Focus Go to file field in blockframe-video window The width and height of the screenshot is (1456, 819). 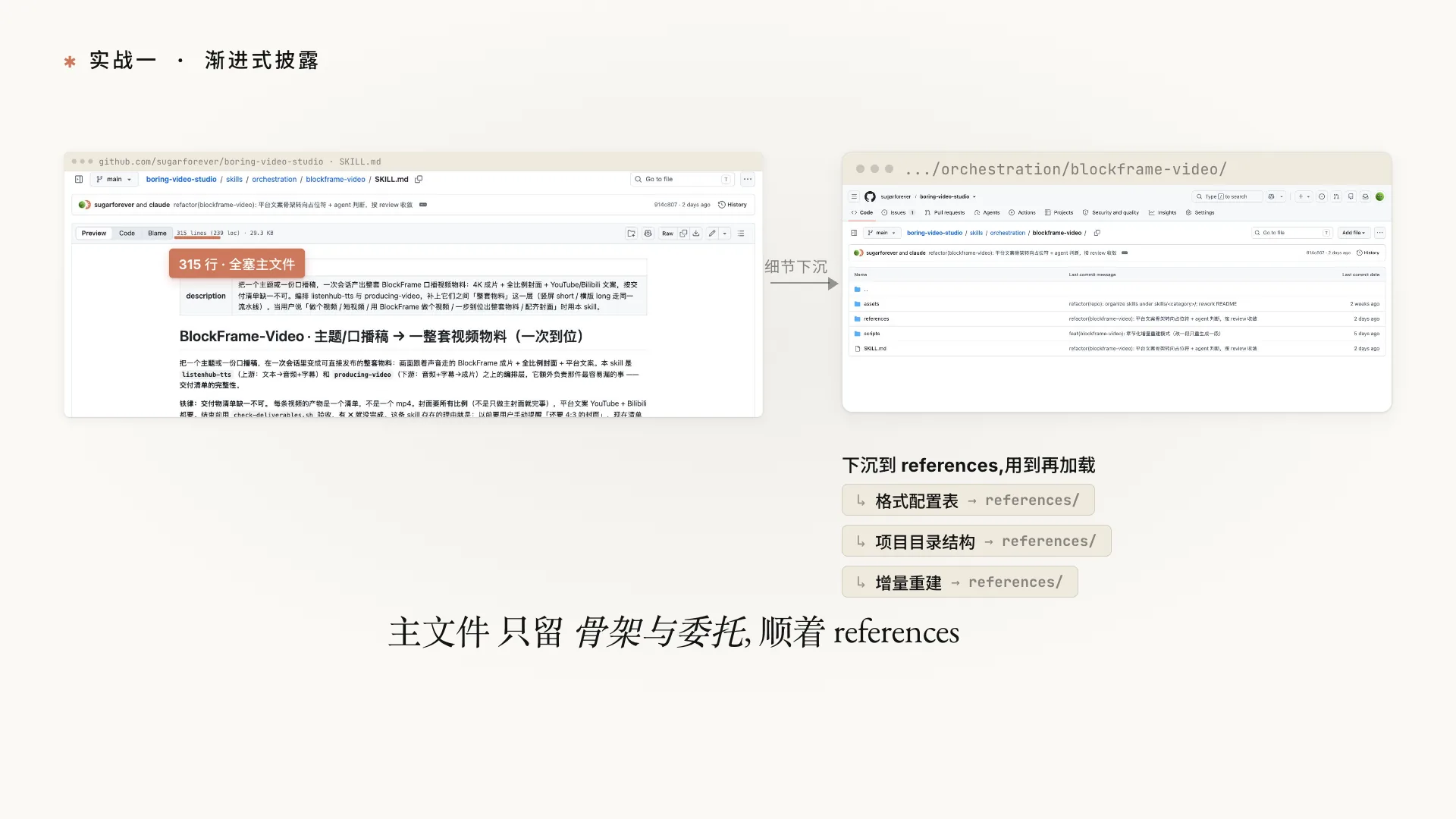[x=1292, y=233]
